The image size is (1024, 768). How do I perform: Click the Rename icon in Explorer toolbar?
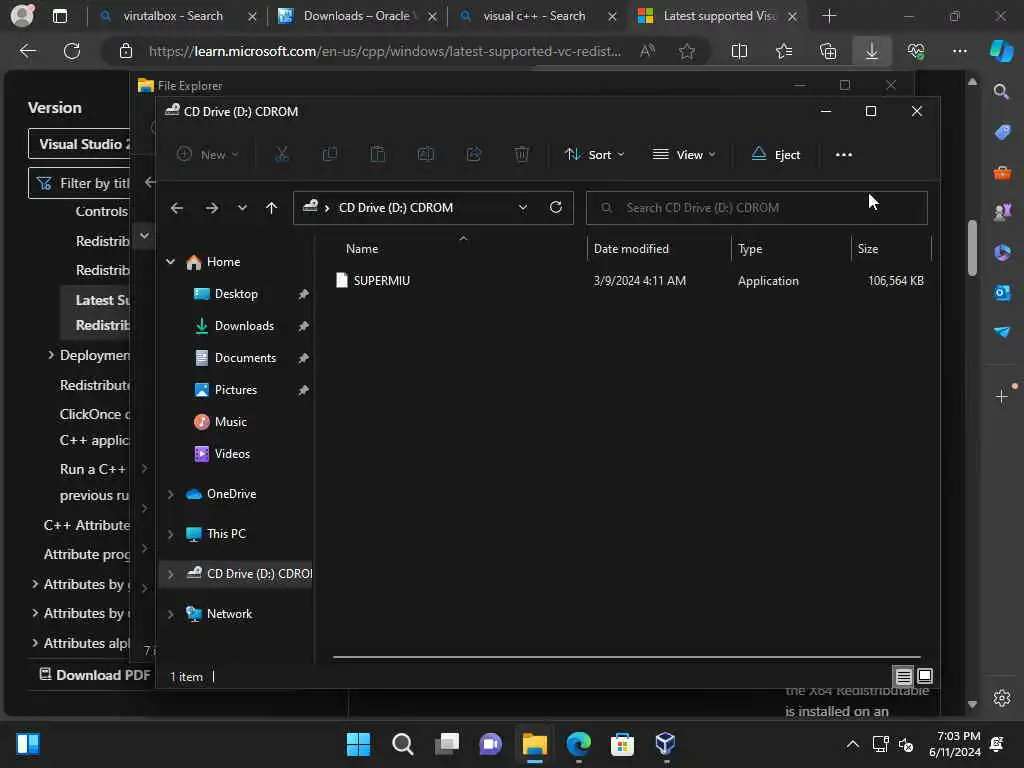[426, 155]
